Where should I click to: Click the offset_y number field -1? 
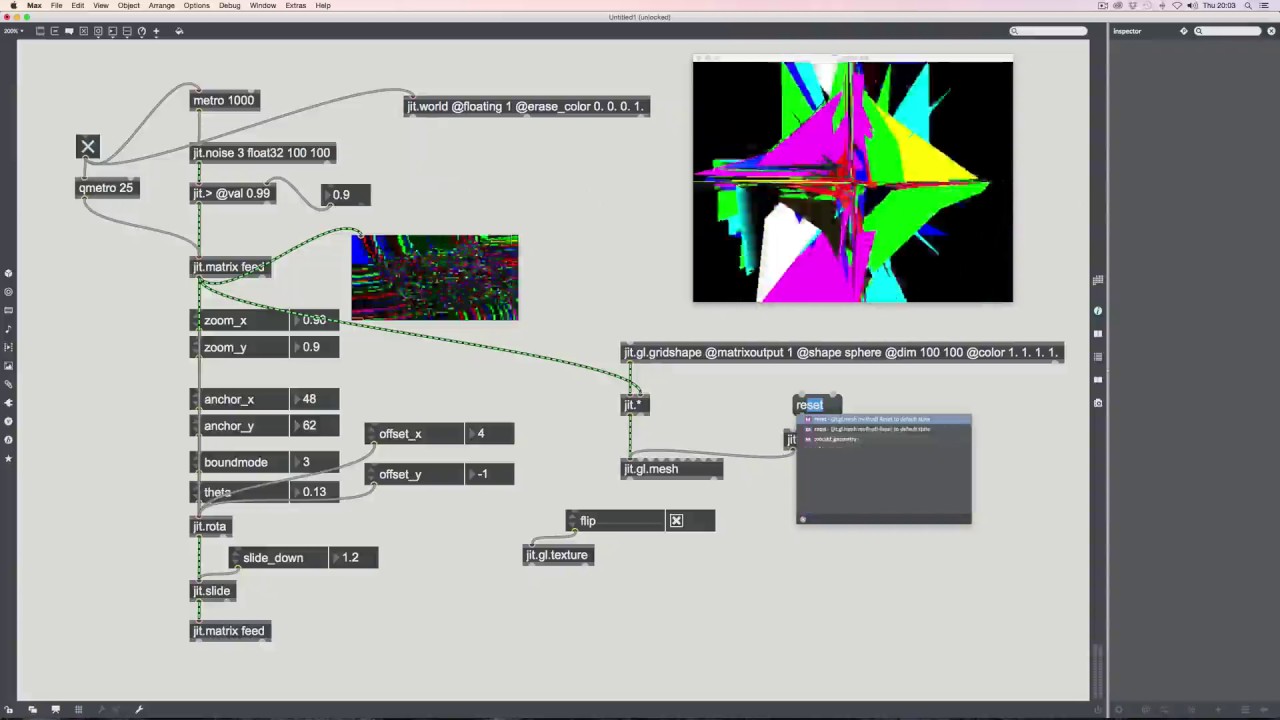[490, 474]
